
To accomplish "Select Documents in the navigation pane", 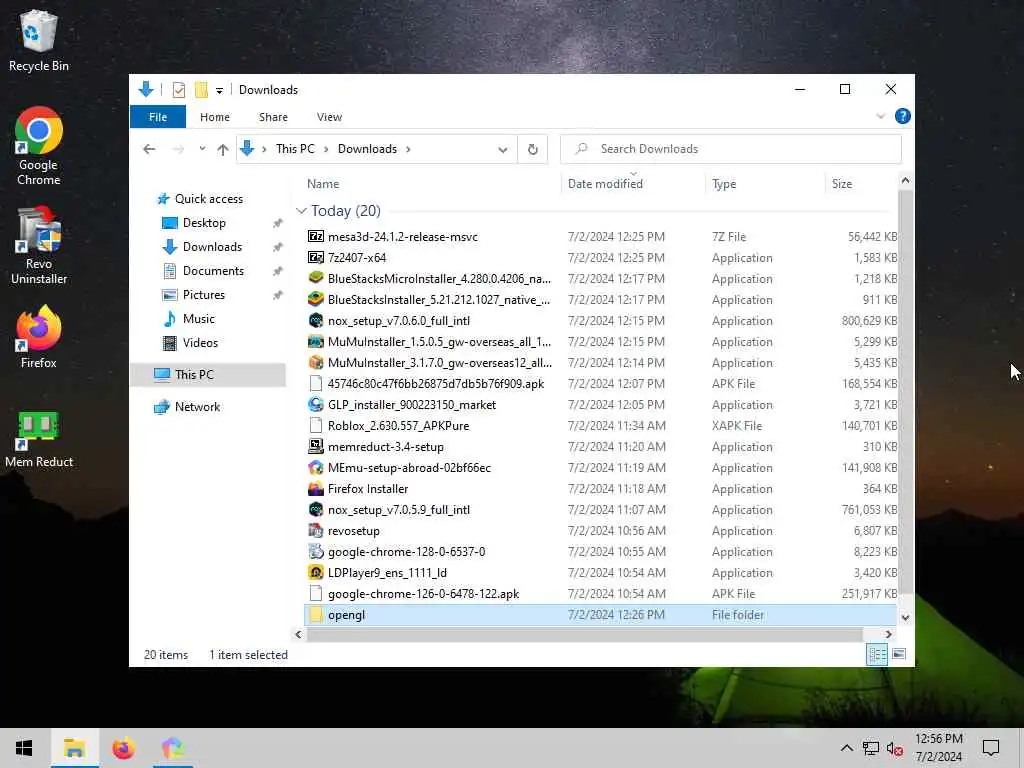I will point(214,271).
